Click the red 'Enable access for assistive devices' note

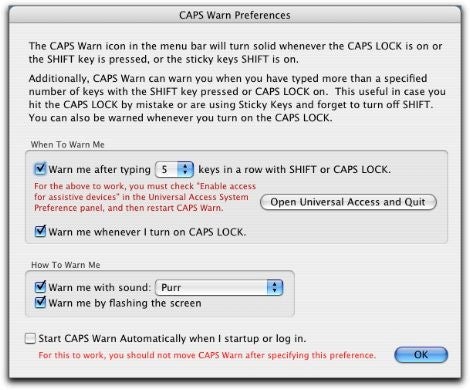[145, 197]
